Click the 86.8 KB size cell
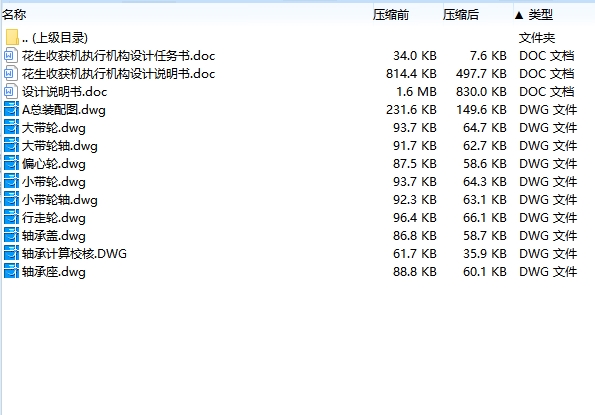This screenshot has width=595, height=415. pyautogui.click(x=415, y=236)
